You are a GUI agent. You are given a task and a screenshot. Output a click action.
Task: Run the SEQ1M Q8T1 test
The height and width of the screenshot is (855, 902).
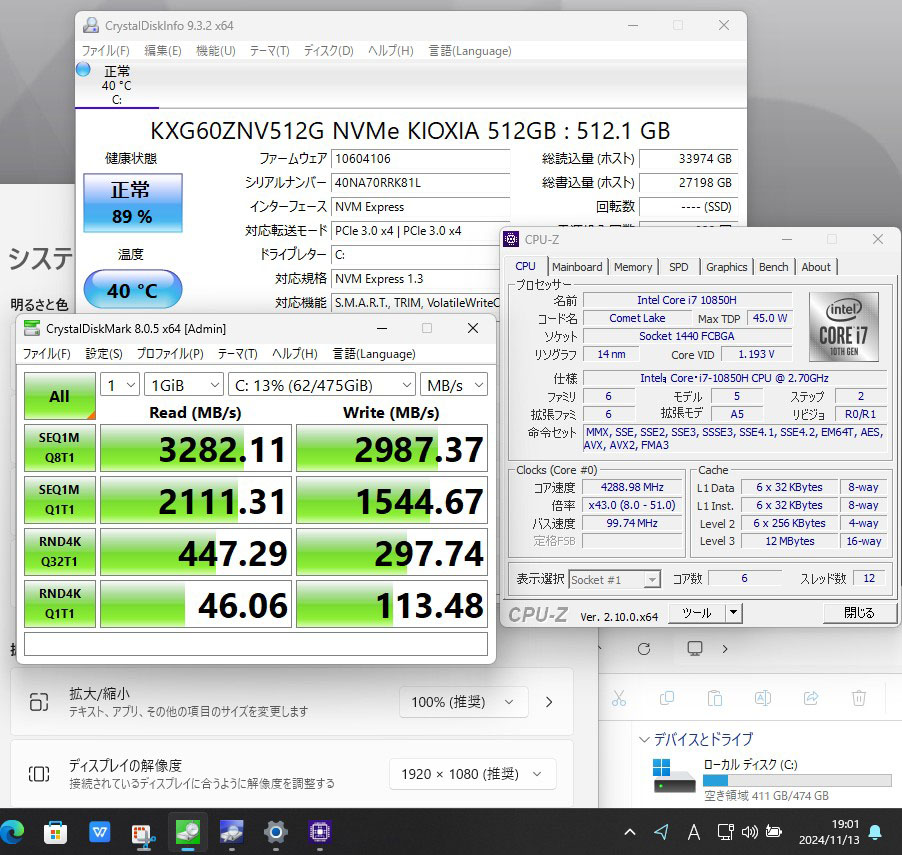[x=59, y=448]
